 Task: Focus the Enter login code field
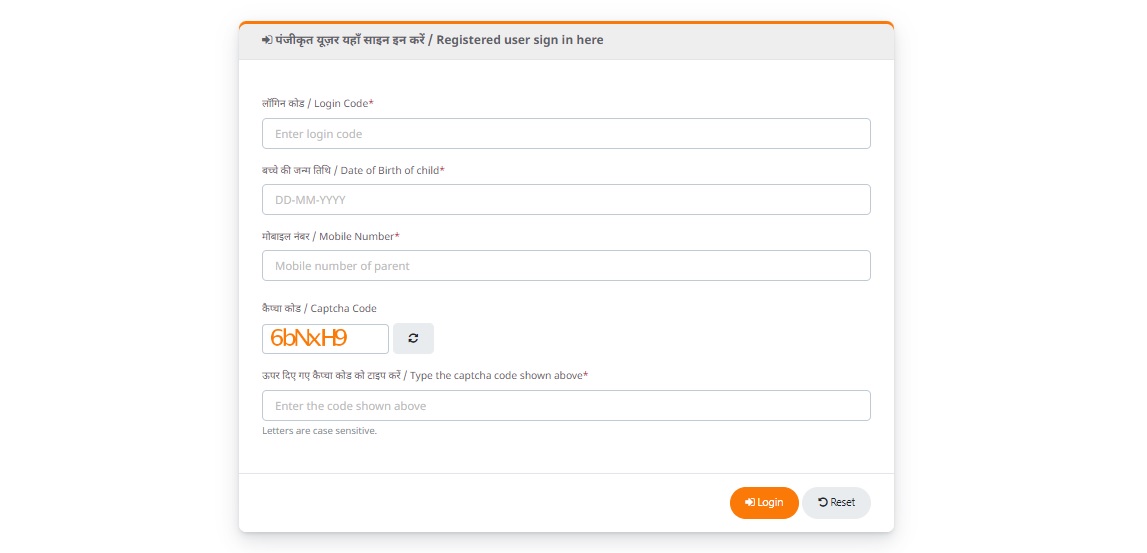point(566,134)
